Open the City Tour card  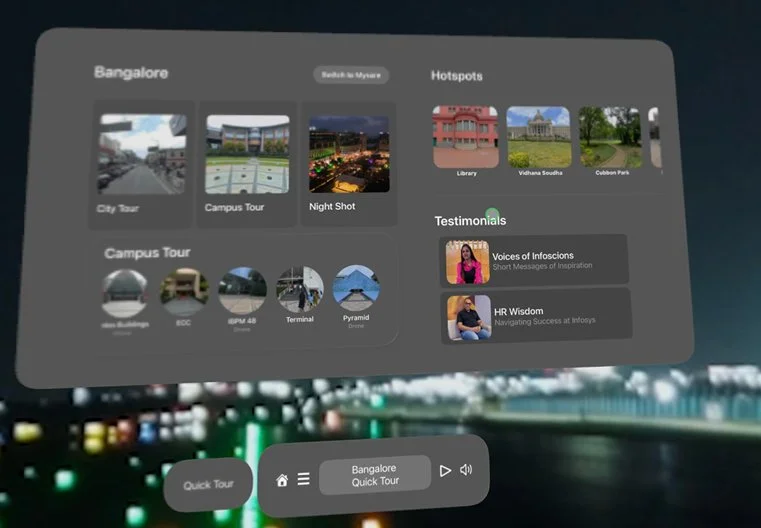coord(141,165)
